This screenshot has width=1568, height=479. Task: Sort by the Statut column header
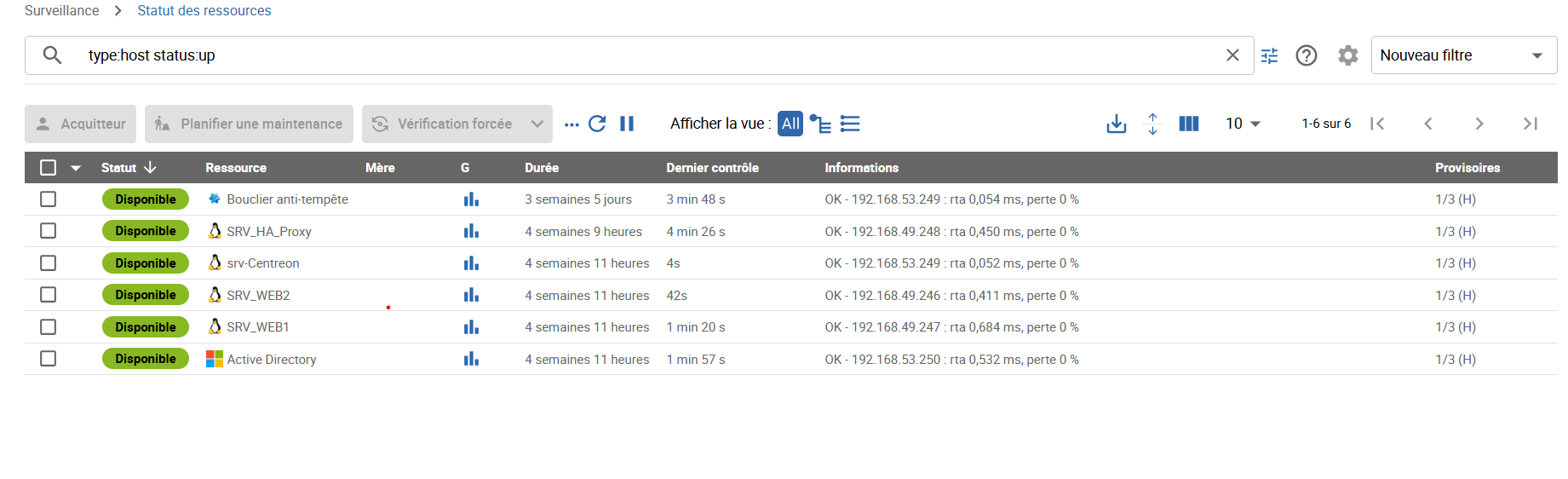119,168
